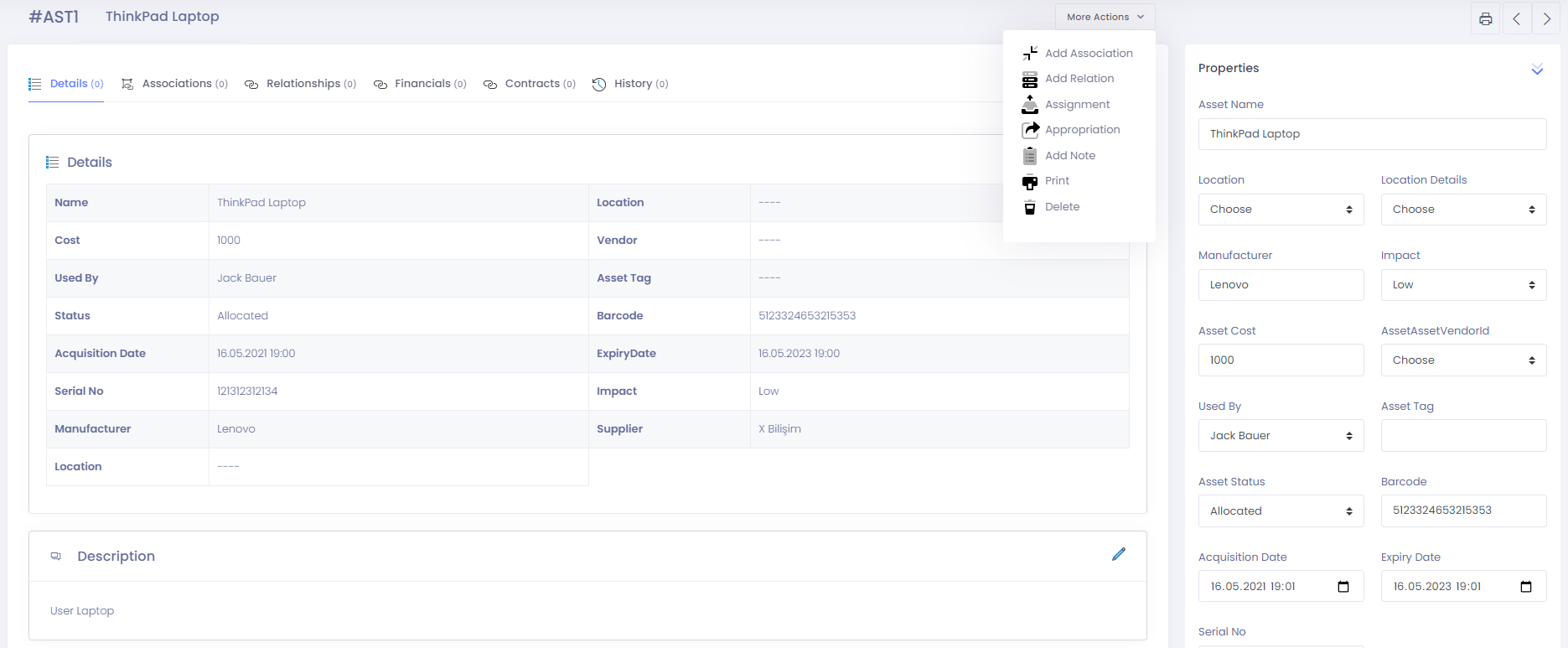Click the Asset Tag input field

[x=1463, y=436]
